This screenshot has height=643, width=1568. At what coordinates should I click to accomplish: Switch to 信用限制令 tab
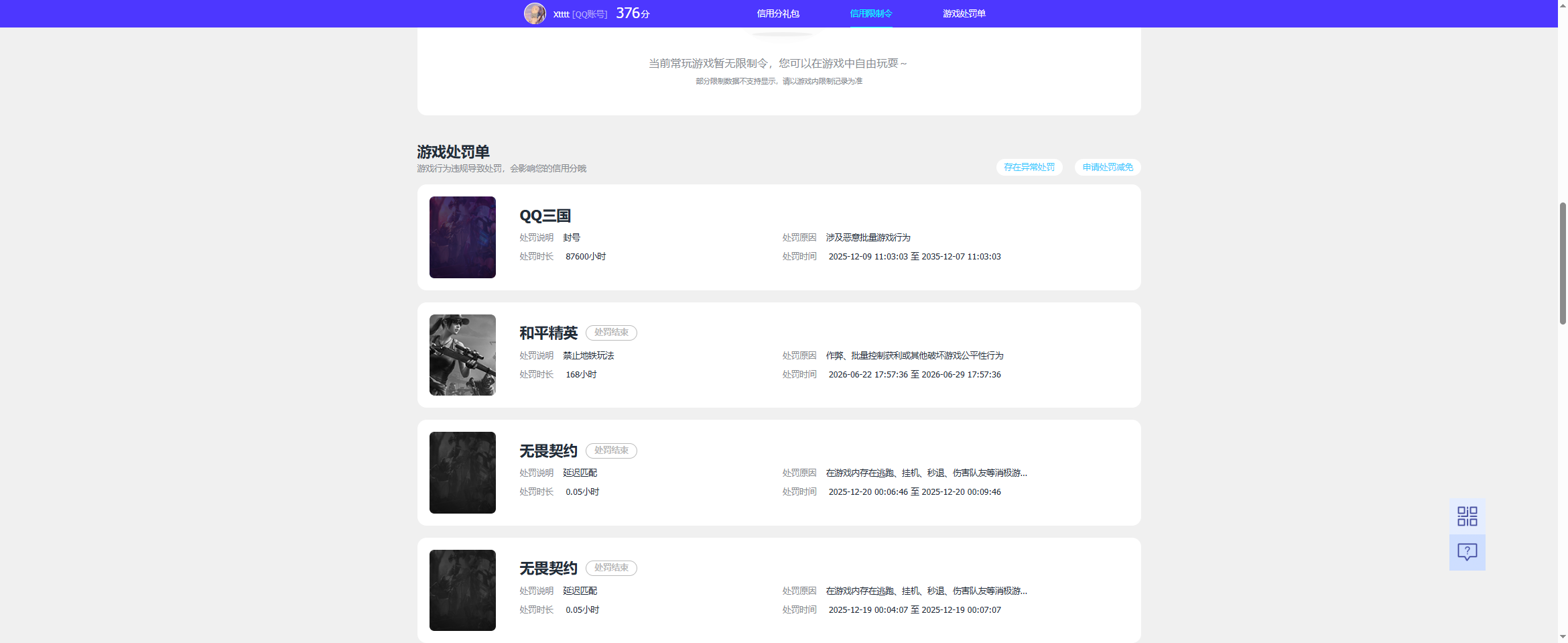[871, 13]
